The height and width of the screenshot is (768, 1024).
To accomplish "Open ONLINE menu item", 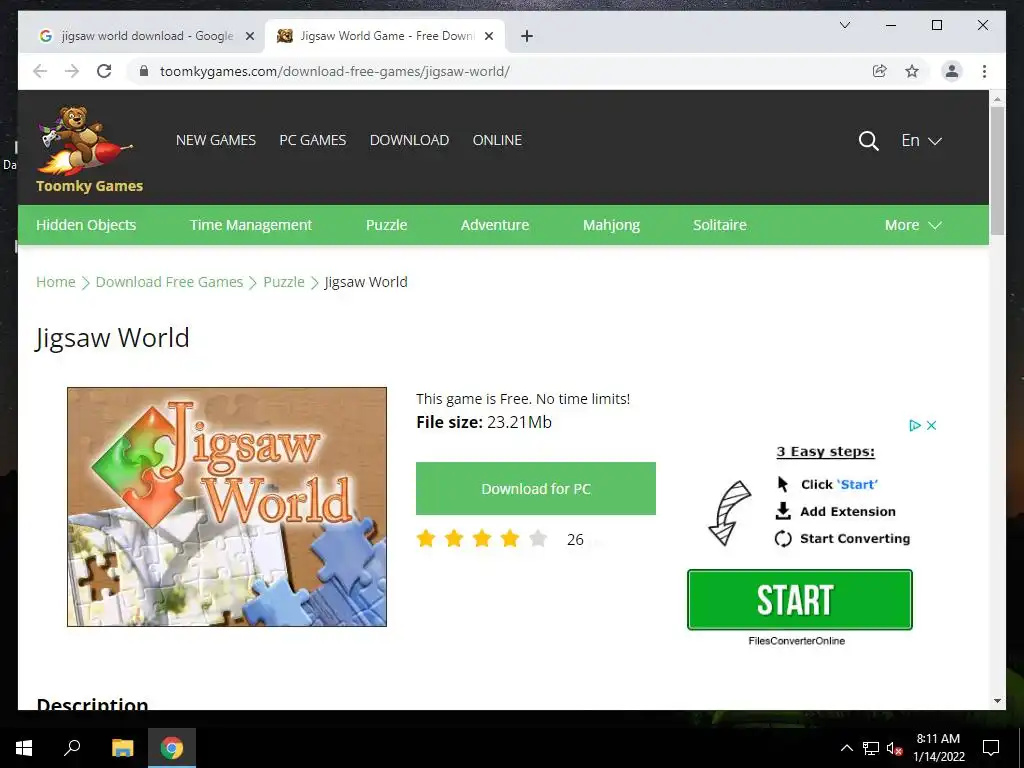I will click(x=497, y=140).
